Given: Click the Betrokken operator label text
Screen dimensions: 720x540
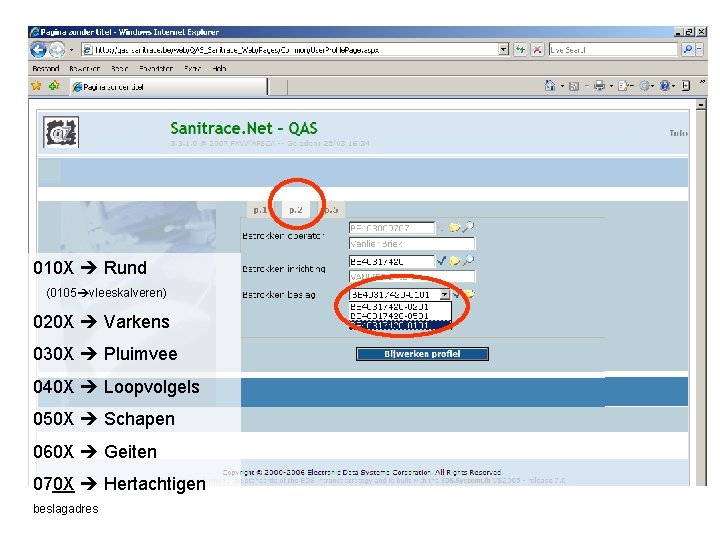Looking at the screenshot, I should pyautogui.click(x=283, y=236).
